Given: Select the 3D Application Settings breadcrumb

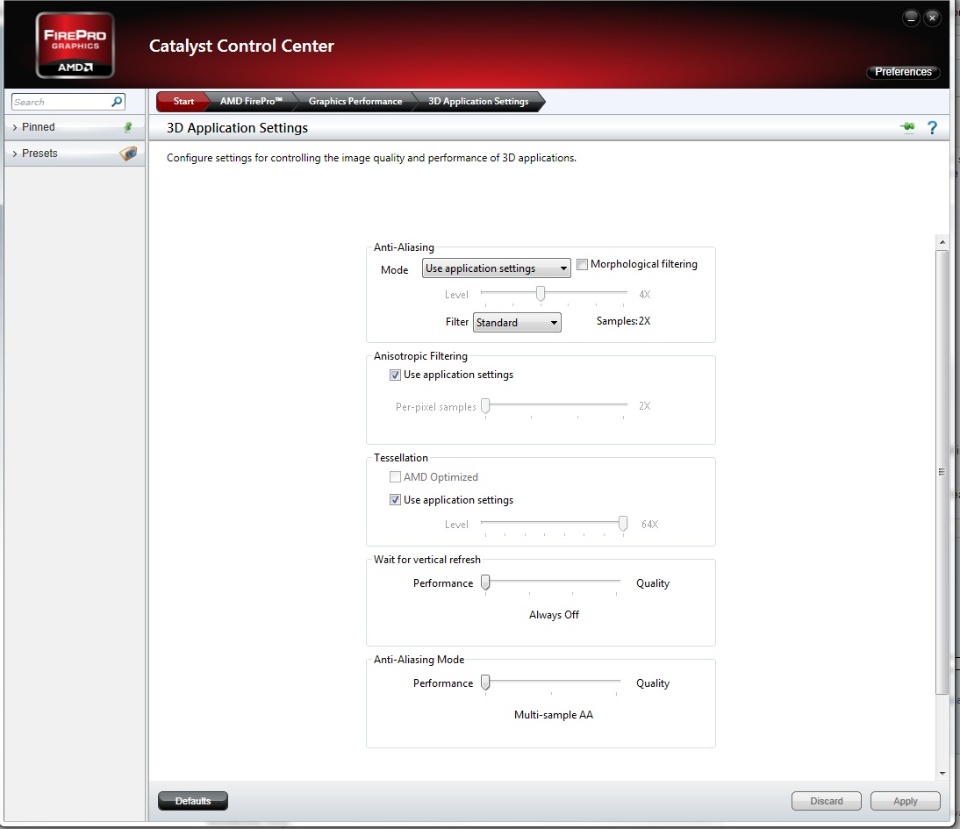Looking at the screenshot, I should point(478,101).
